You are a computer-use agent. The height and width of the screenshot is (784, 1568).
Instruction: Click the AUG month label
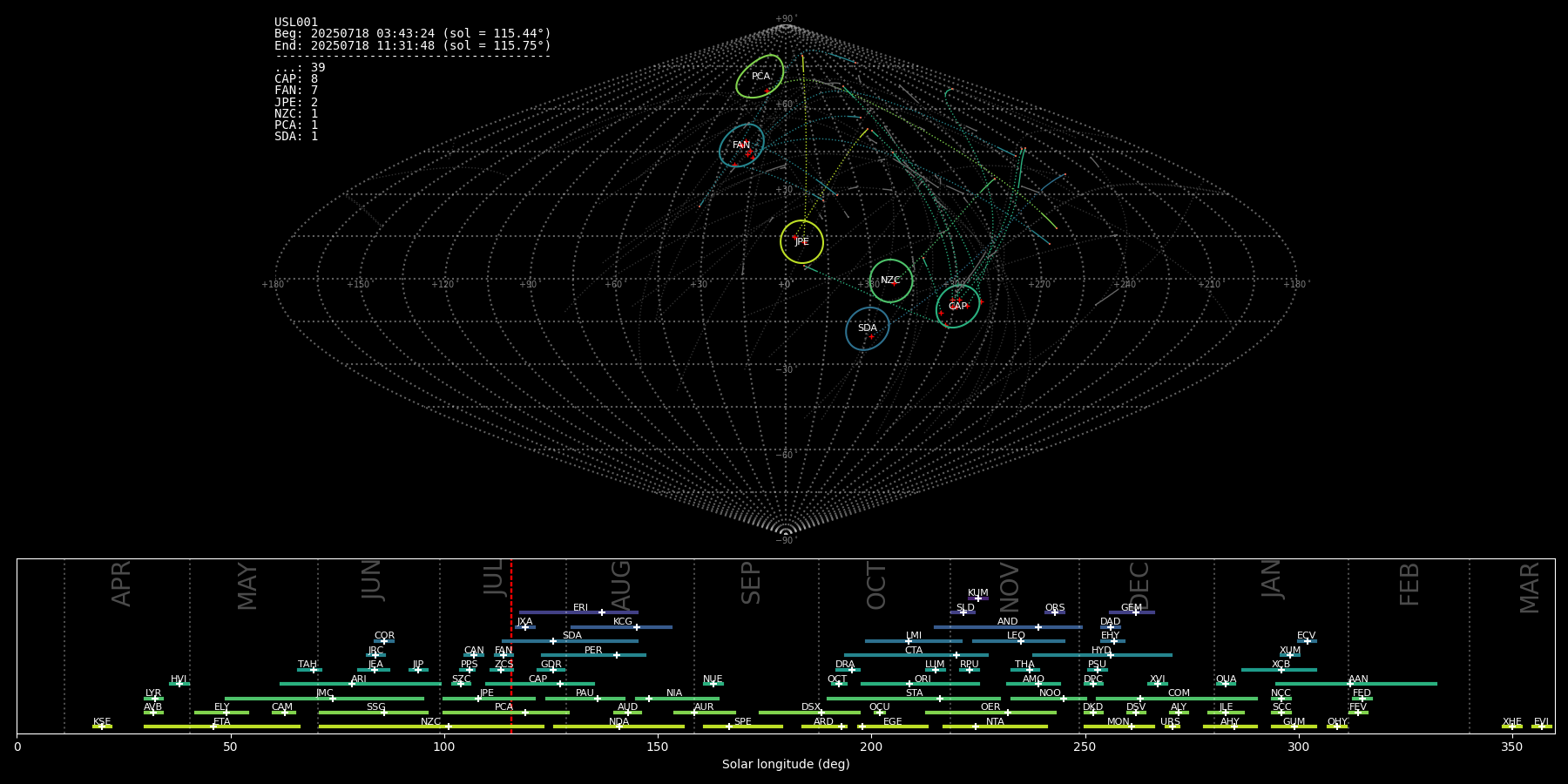tap(620, 585)
